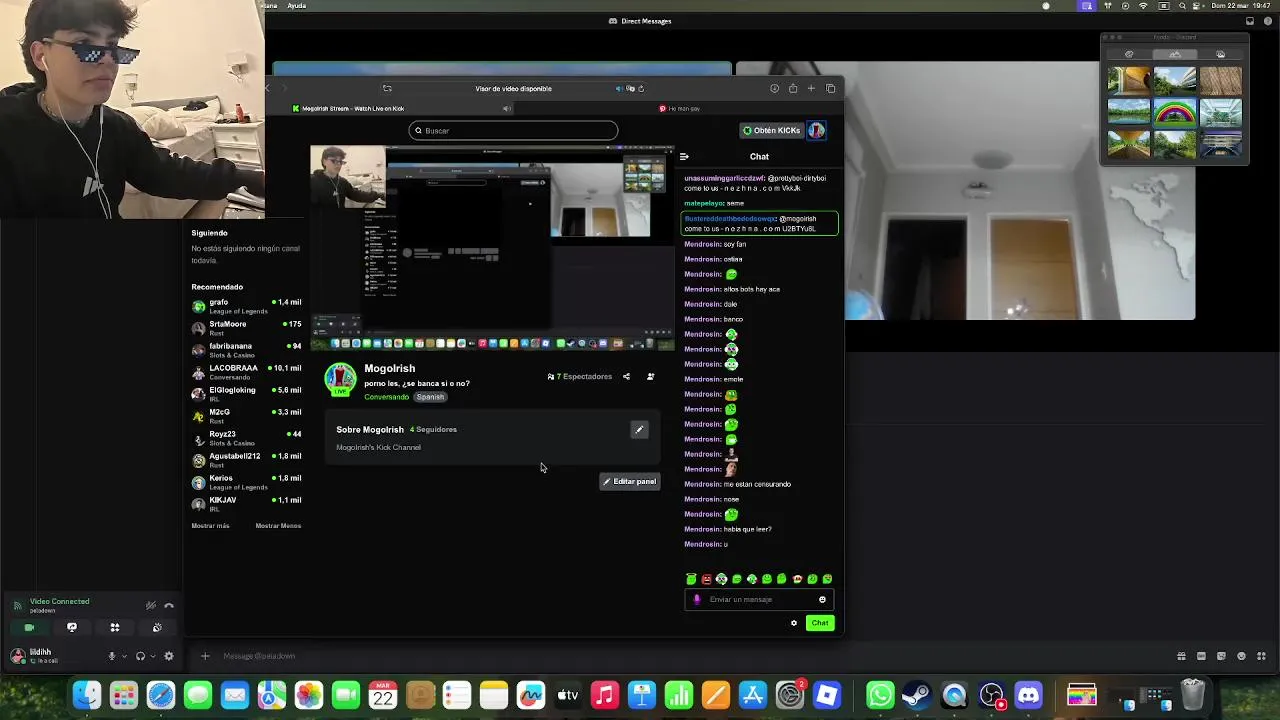Open Discord gift icon in message bar

coord(1182,656)
